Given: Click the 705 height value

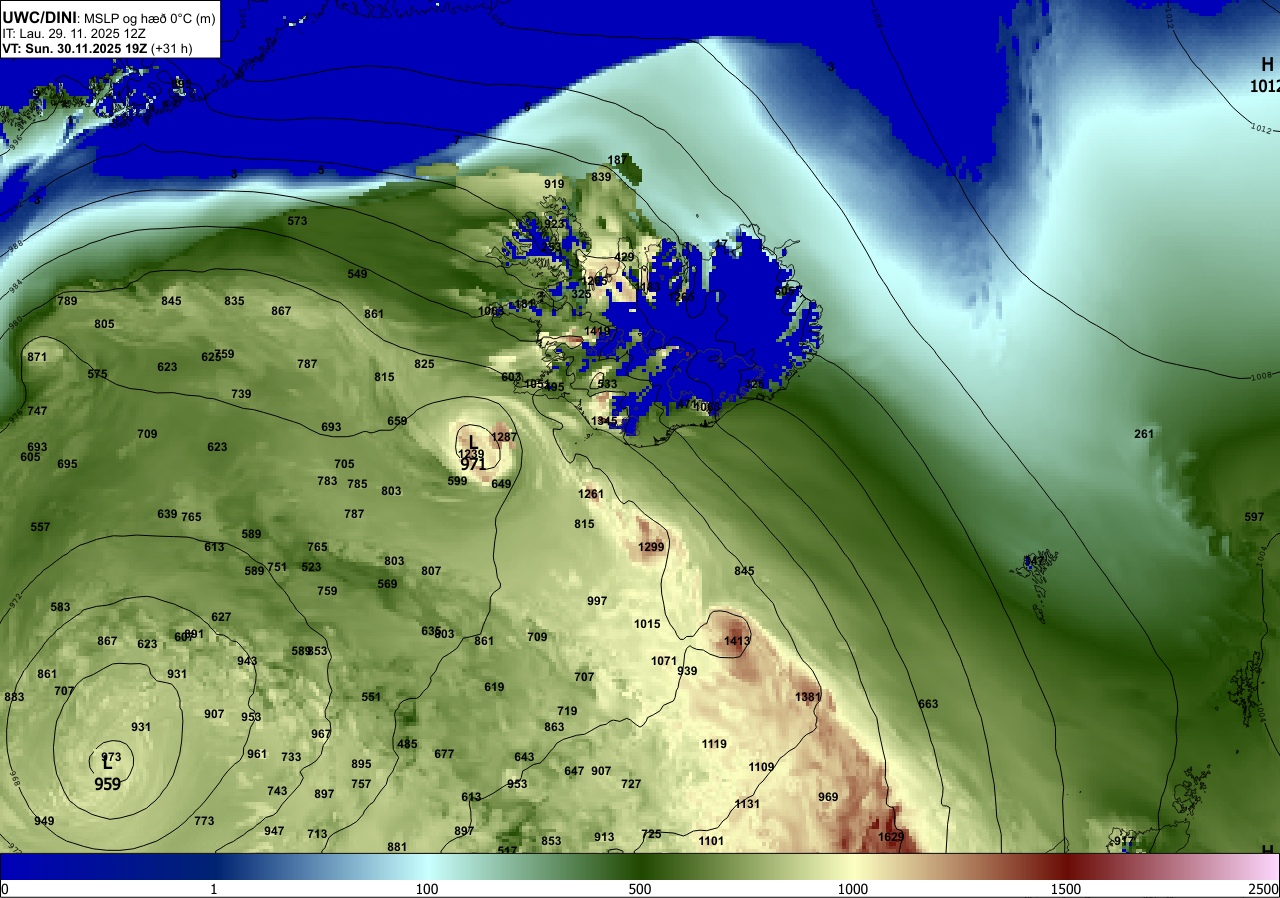Looking at the screenshot, I should (344, 464).
